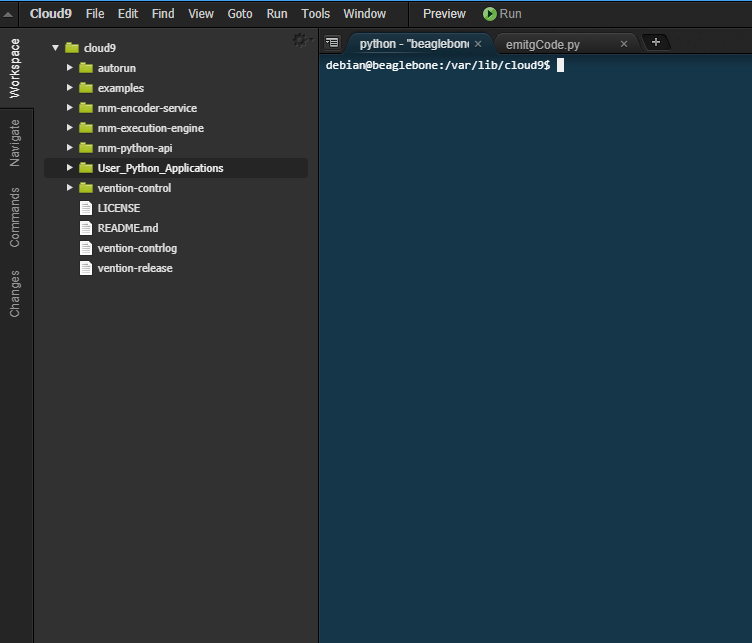Open the Window menu

coord(364,14)
